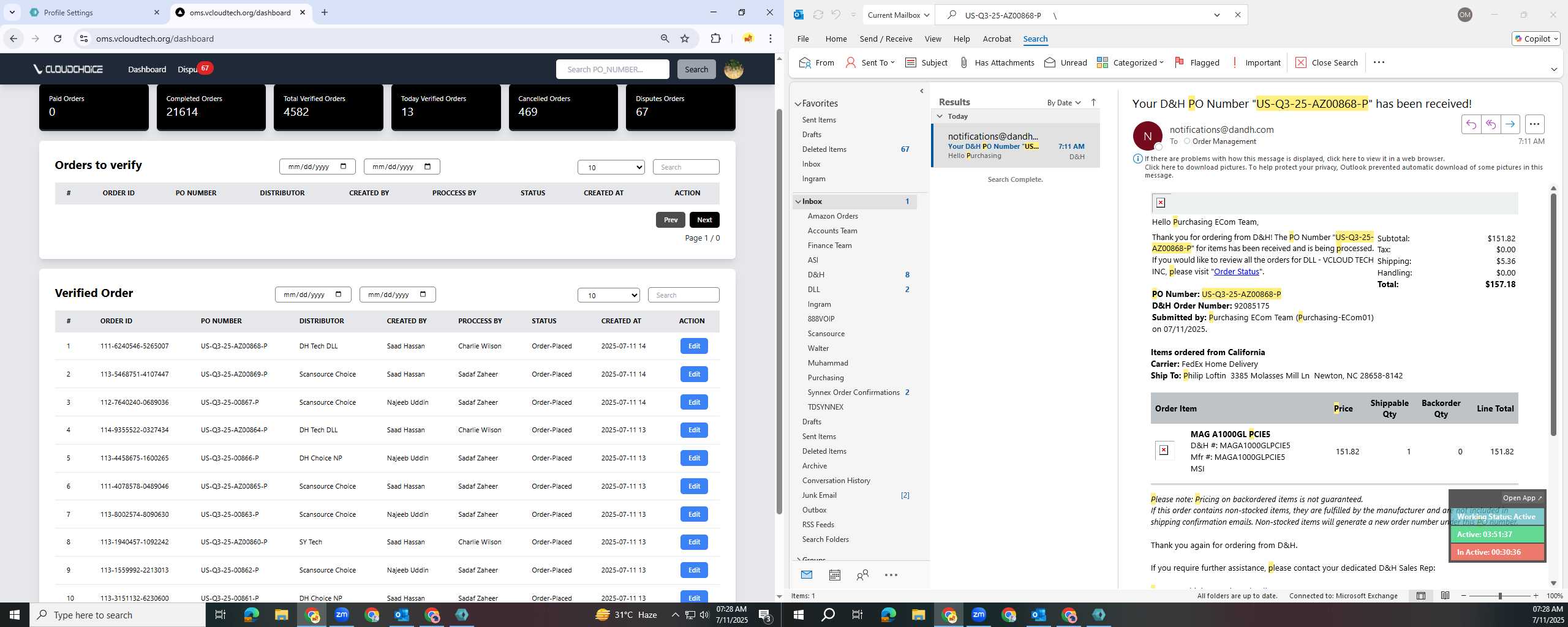Expand Categorized filter dropdown
1568x627 pixels.
pyautogui.click(x=1130, y=62)
